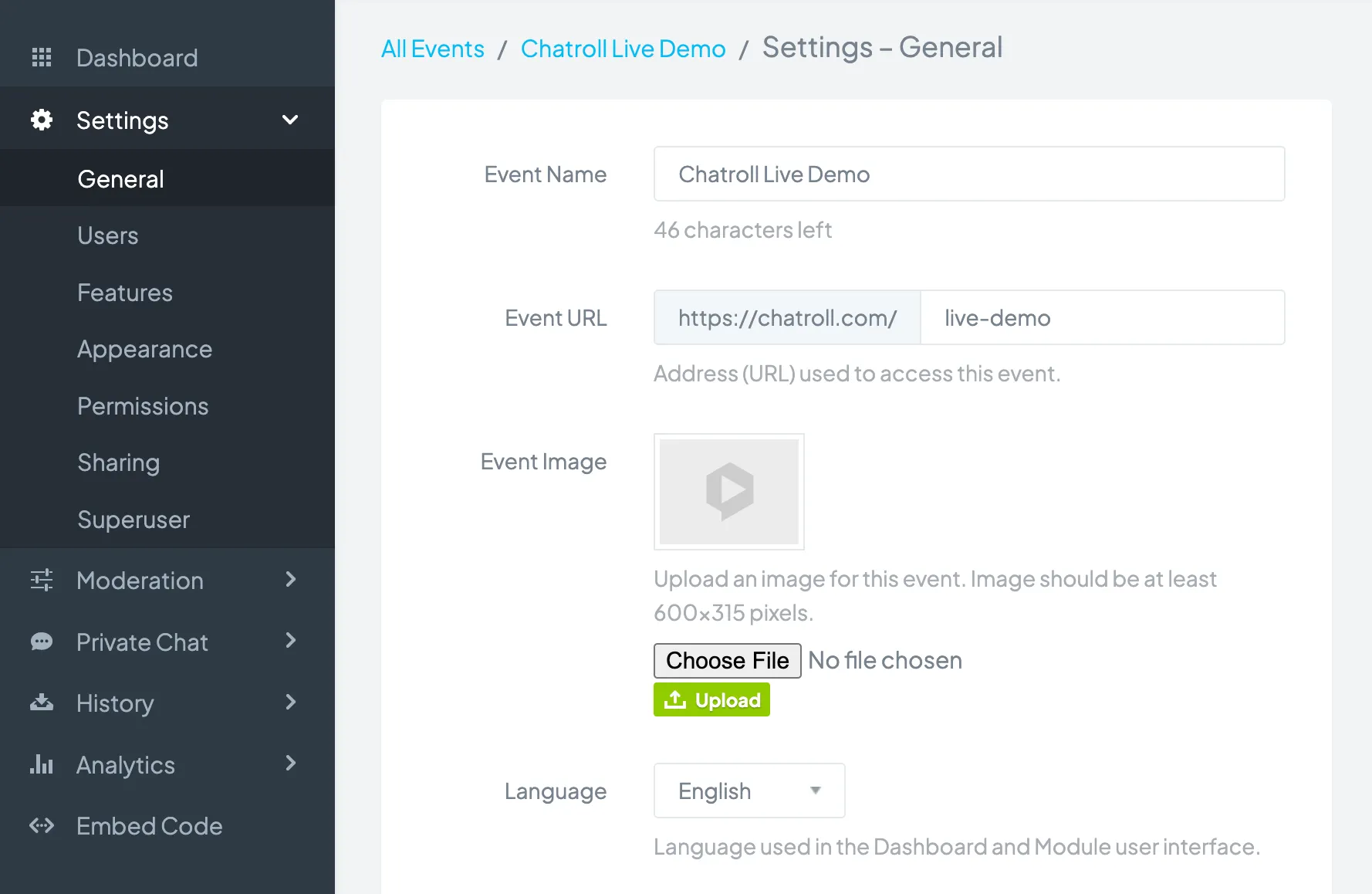
Task: Click the History download icon
Action: pos(42,703)
